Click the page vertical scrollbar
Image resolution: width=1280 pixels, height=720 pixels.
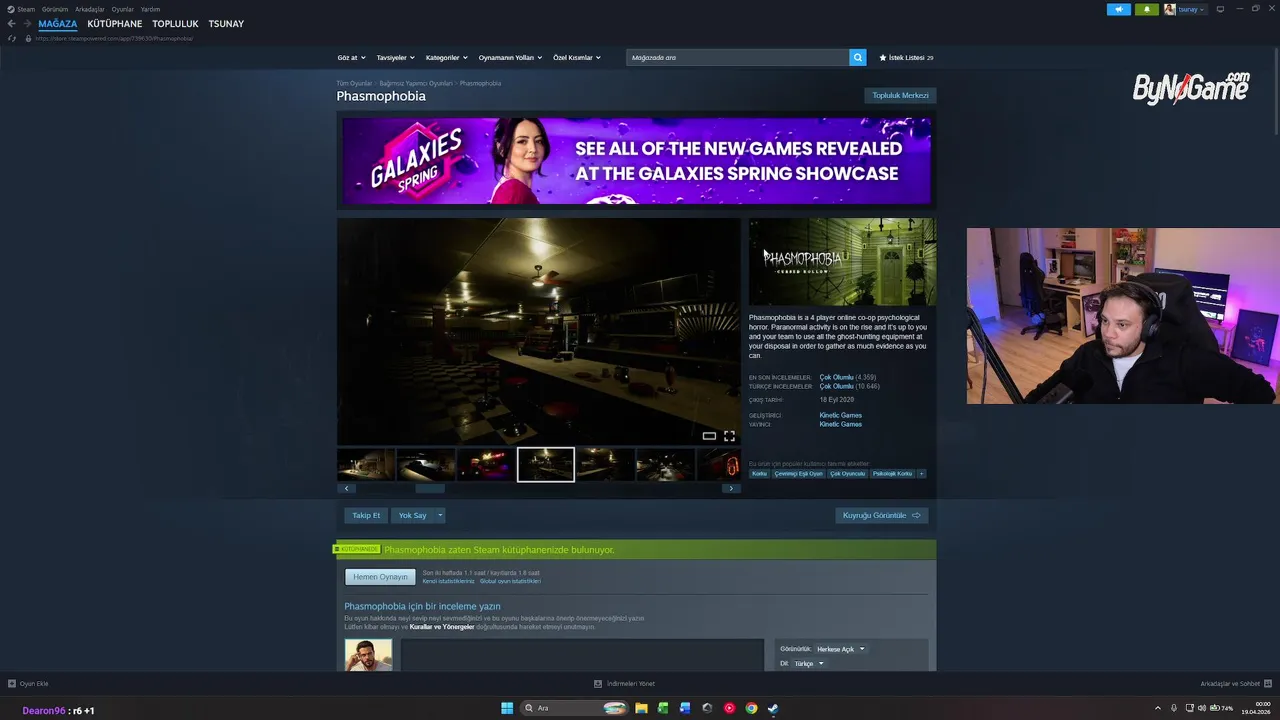tap(1275, 90)
